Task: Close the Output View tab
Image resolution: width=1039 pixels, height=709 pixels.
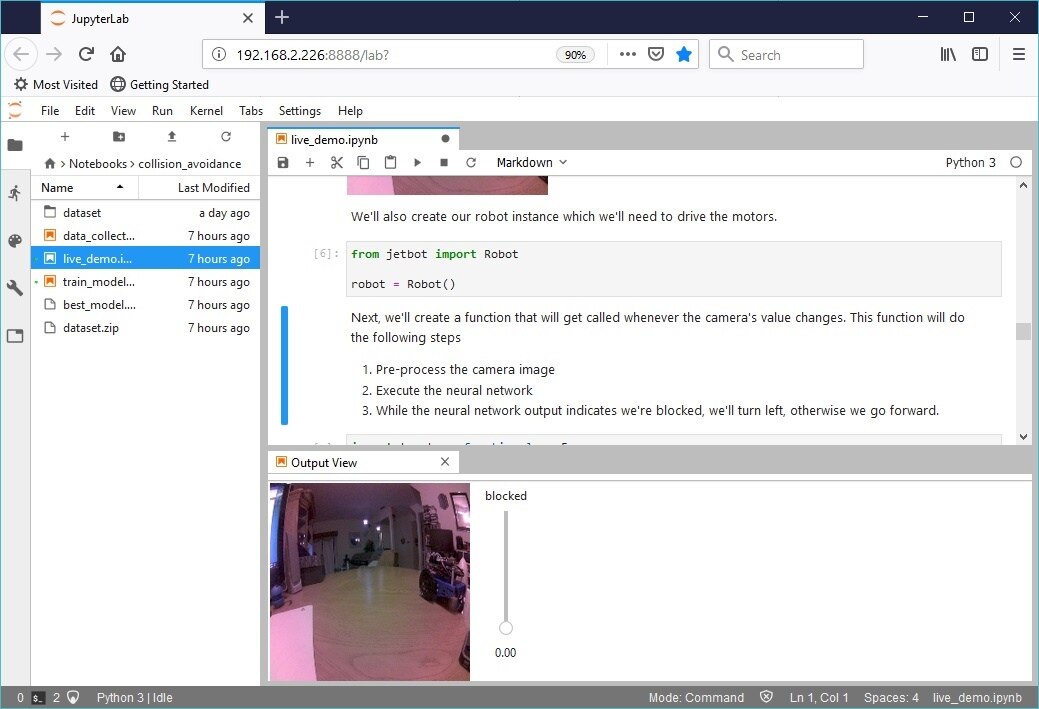Action: point(446,462)
